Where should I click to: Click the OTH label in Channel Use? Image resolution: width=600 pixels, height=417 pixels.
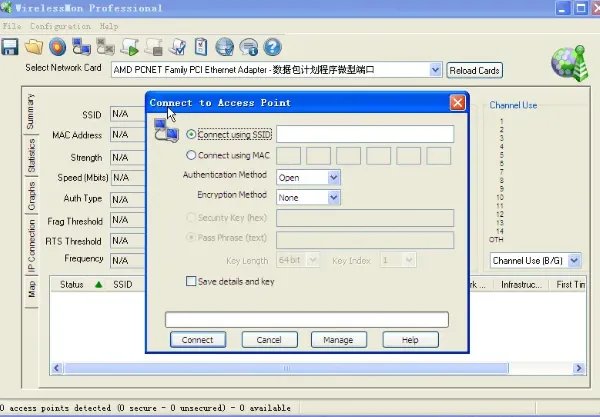coord(496,239)
